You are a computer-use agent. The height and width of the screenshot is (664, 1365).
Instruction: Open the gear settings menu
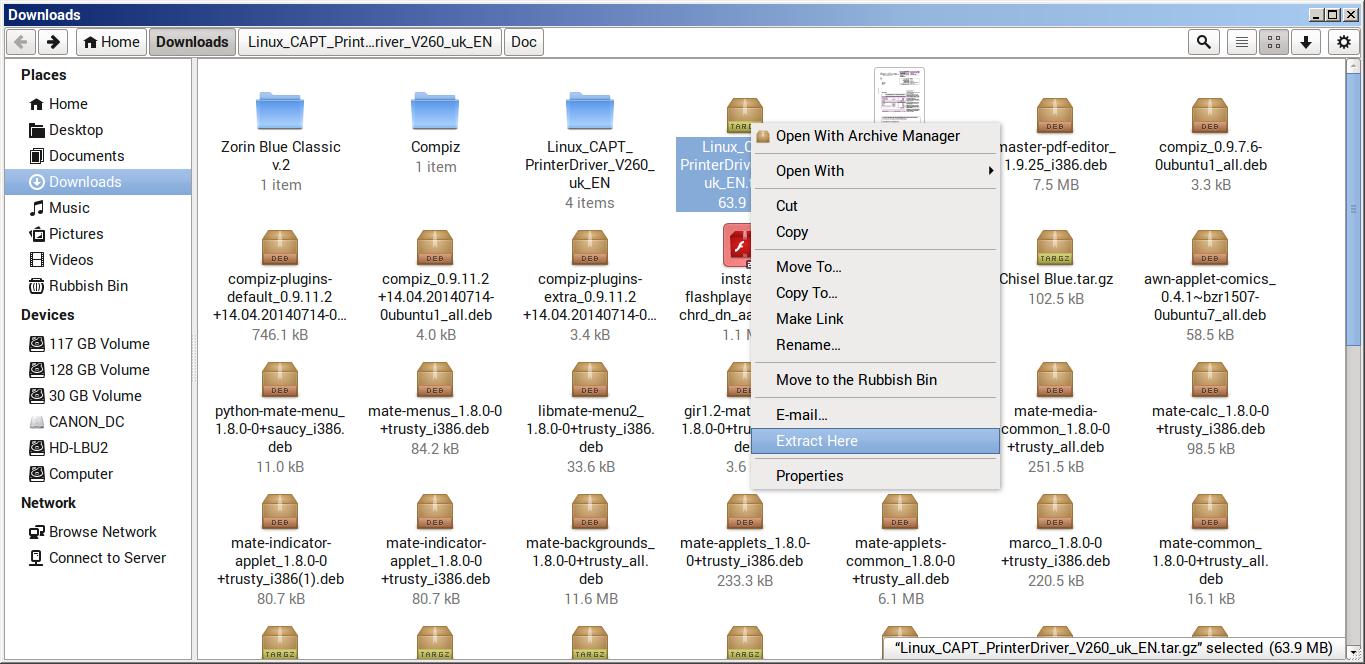pos(1344,42)
